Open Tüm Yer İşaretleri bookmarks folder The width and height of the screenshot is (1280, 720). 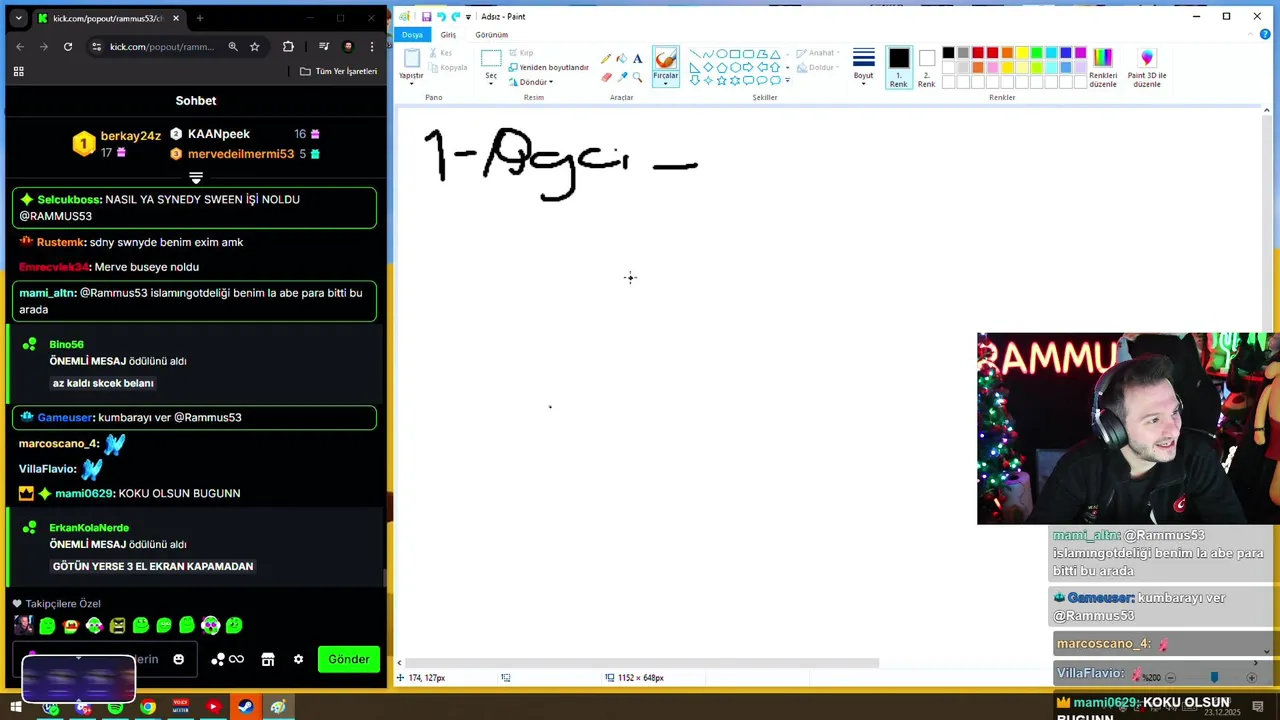click(x=338, y=71)
